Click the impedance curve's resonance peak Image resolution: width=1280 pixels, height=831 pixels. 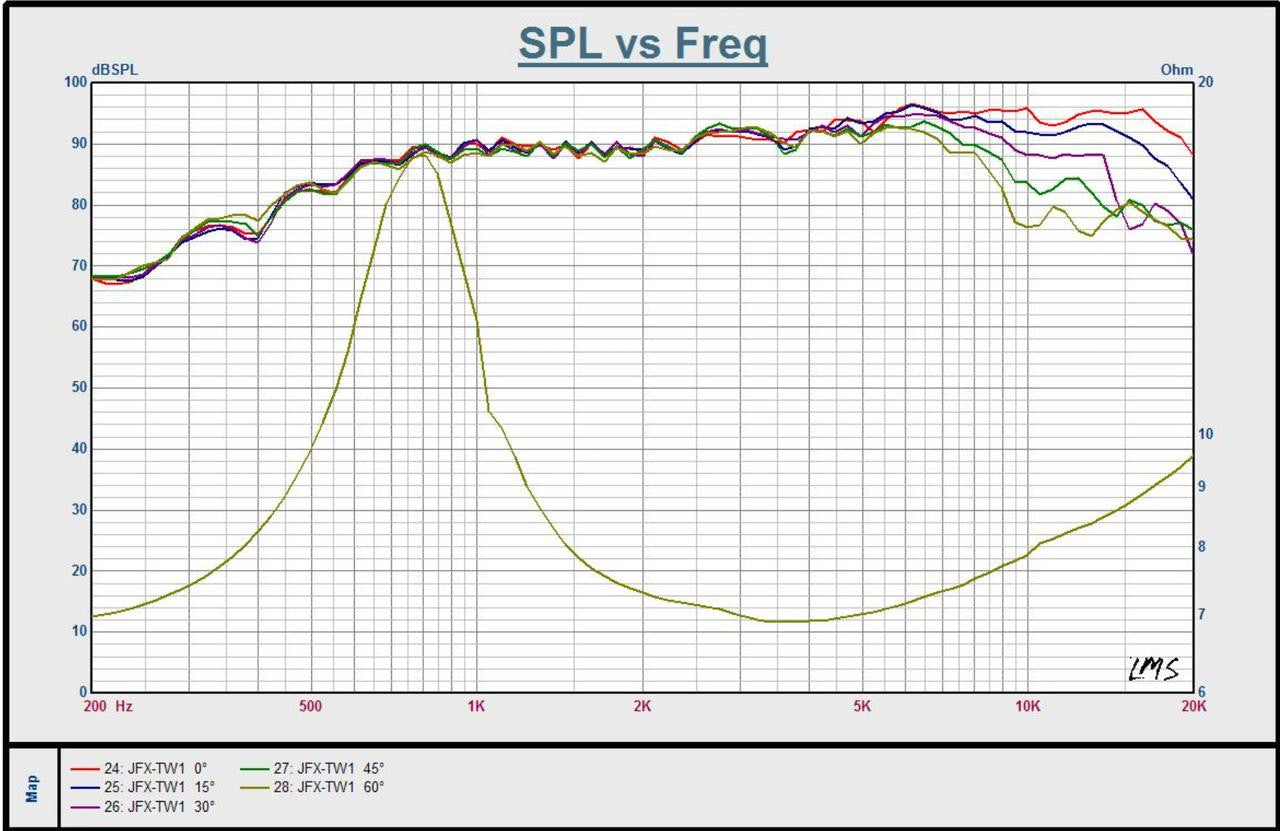pyautogui.click(x=422, y=155)
